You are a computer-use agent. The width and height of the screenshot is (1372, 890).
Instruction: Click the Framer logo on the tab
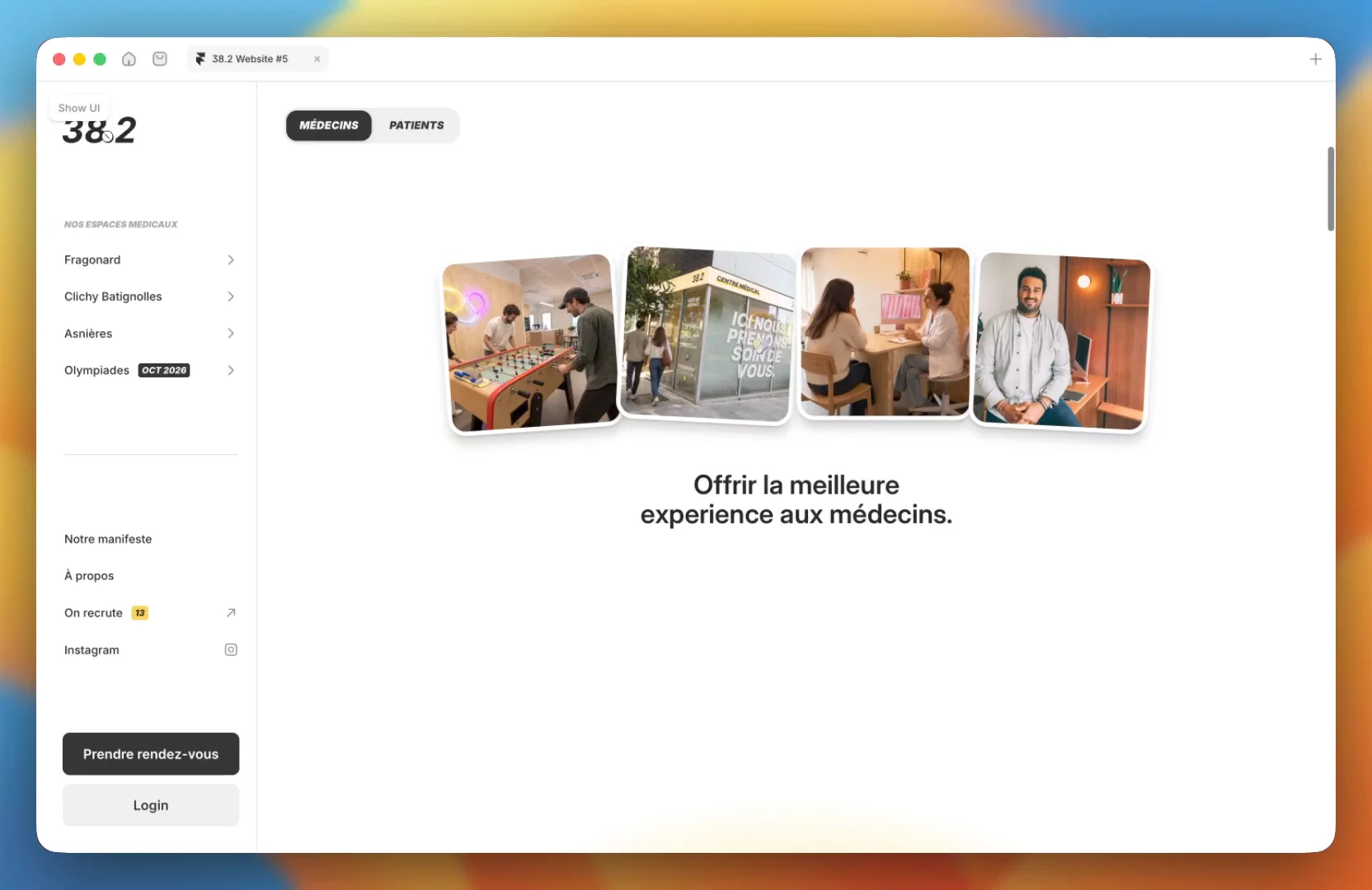coord(200,59)
